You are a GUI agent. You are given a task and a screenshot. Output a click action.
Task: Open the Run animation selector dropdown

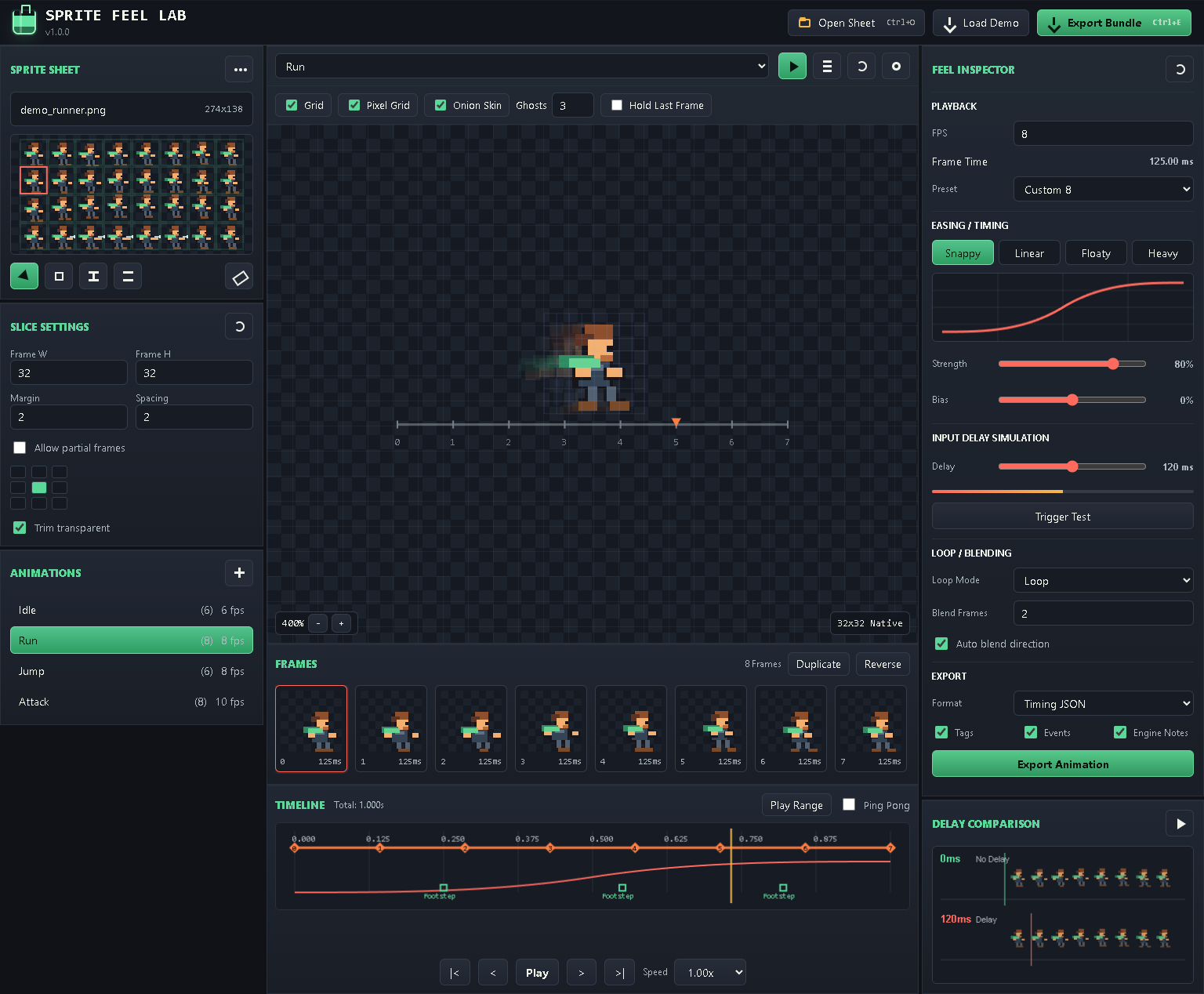[x=523, y=67]
